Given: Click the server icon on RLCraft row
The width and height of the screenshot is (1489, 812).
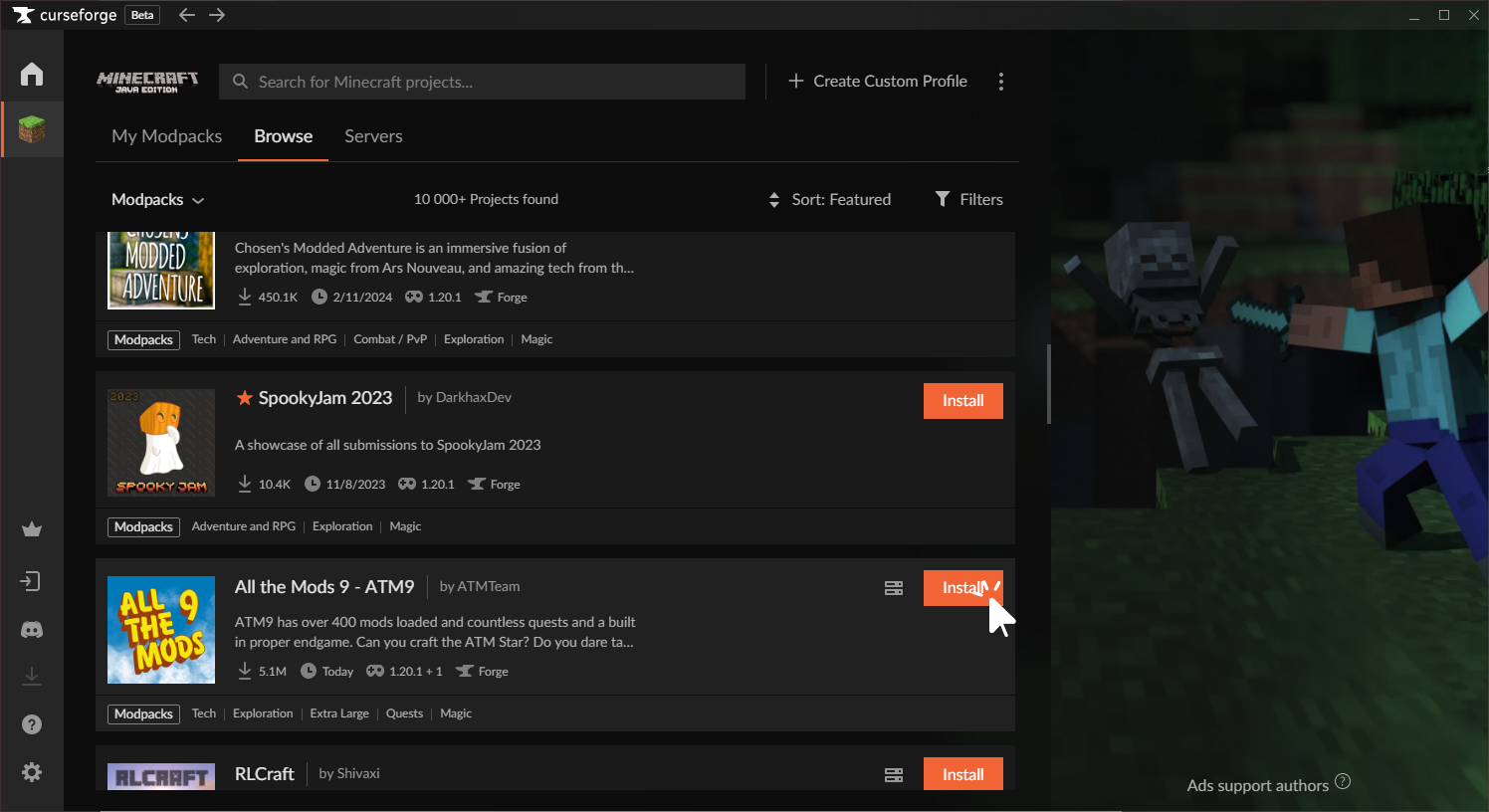Looking at the screenshot, I should 894,774.
